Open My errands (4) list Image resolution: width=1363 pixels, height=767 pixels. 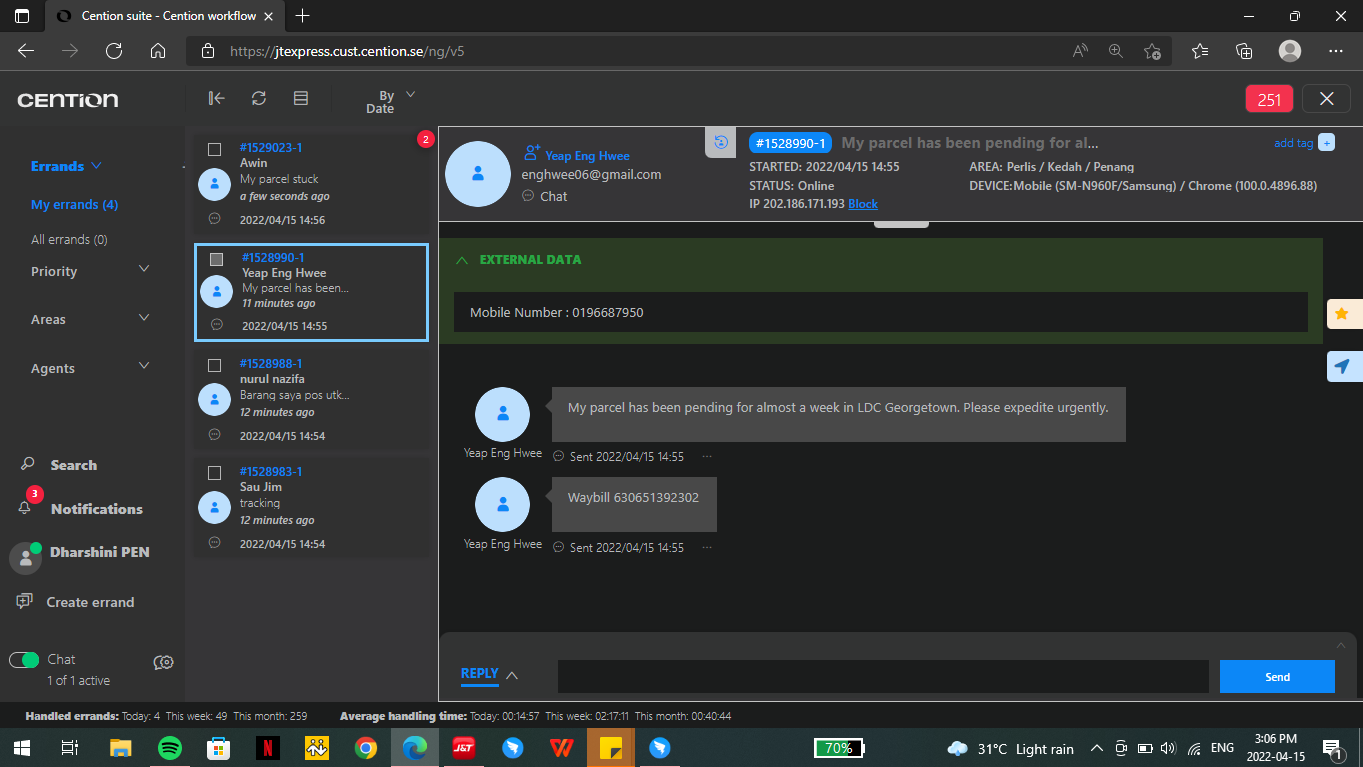[x=74, y=204]
